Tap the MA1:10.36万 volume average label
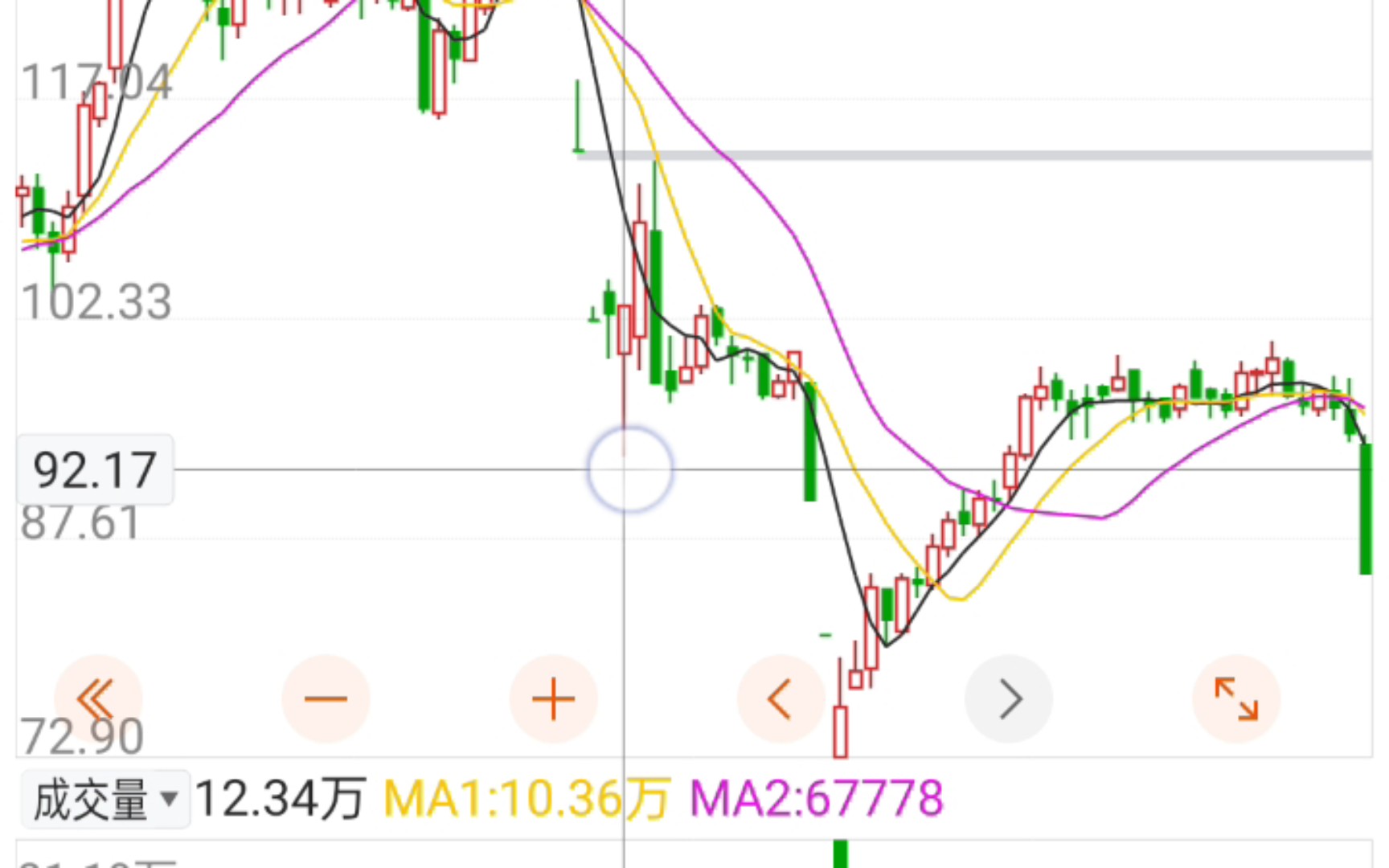This screenshot has width=1389, height=868. pyautogui.click(x=527, y=799)
